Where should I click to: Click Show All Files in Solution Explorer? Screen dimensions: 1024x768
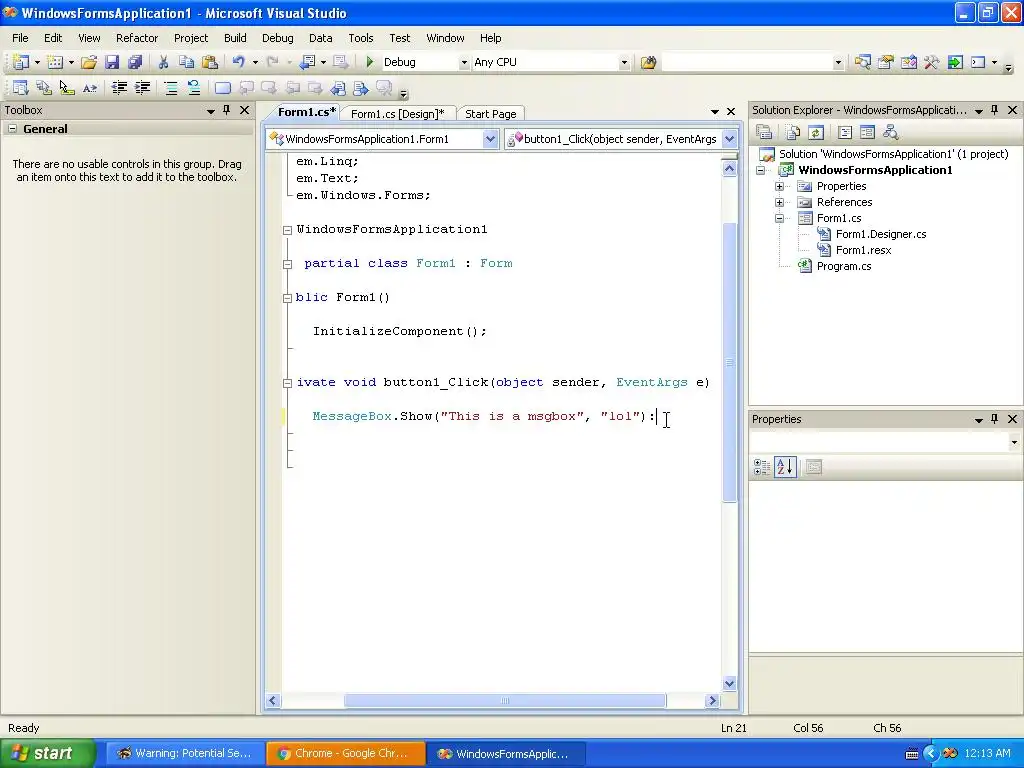tap(793, 133)
